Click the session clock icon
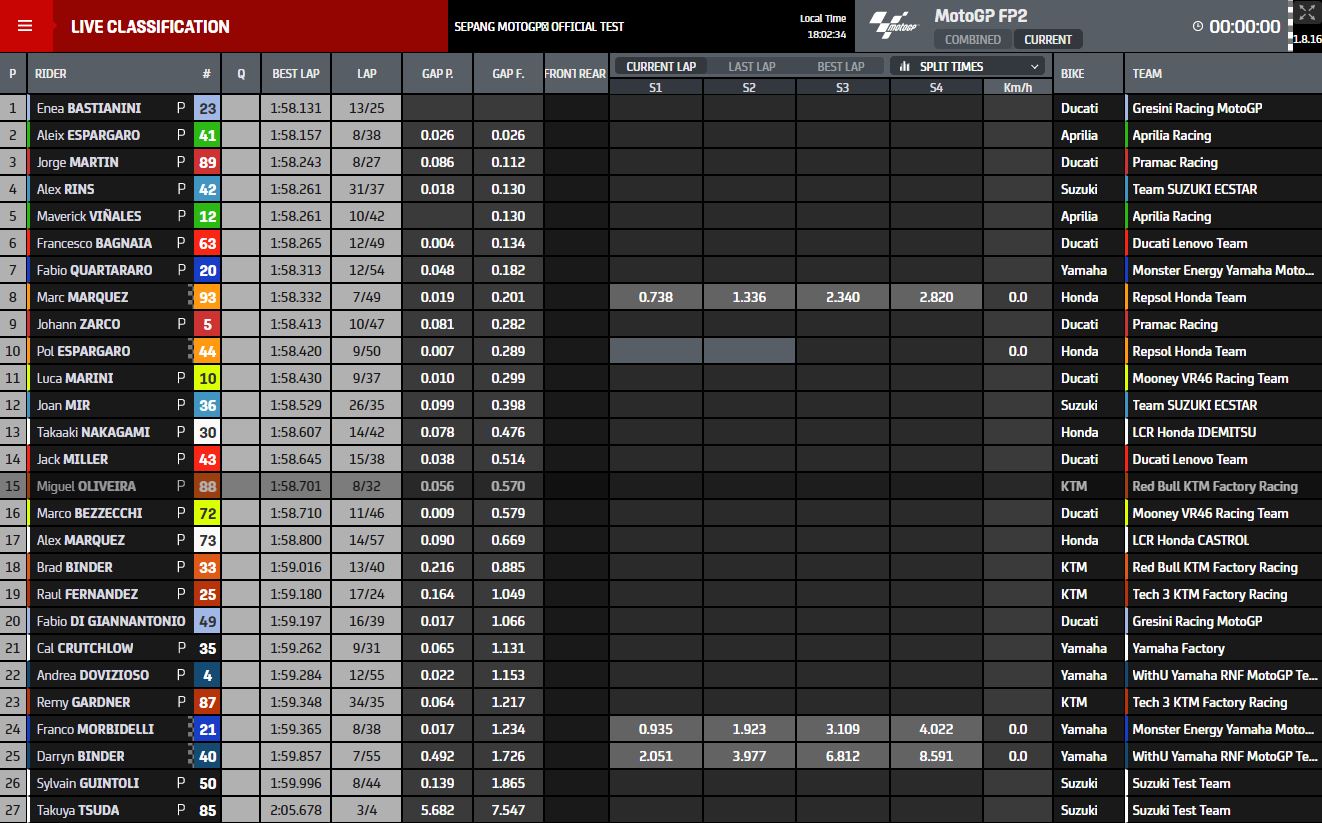 click(1198, 26)
